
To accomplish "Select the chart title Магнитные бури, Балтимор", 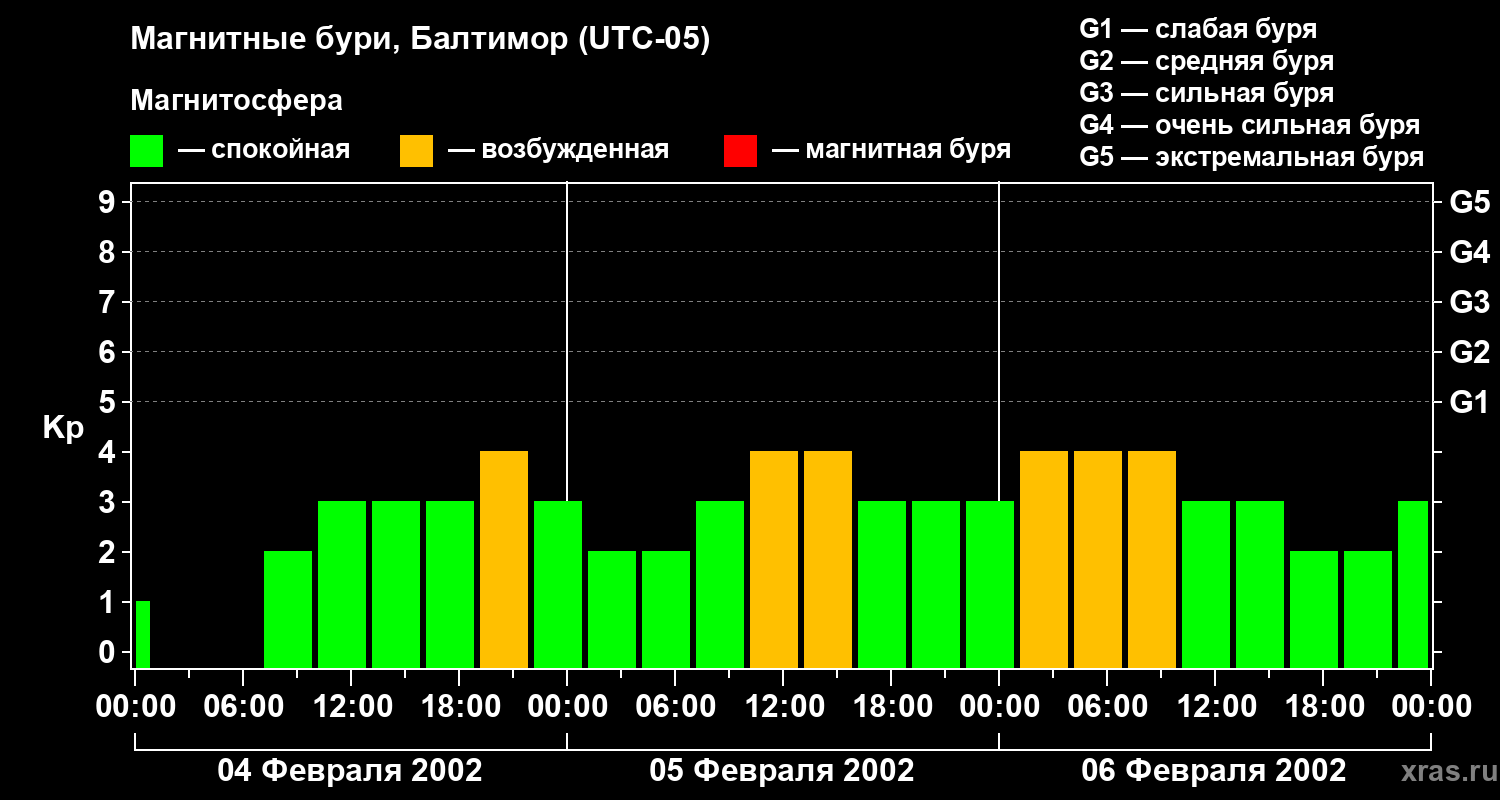I will [420, 41].
